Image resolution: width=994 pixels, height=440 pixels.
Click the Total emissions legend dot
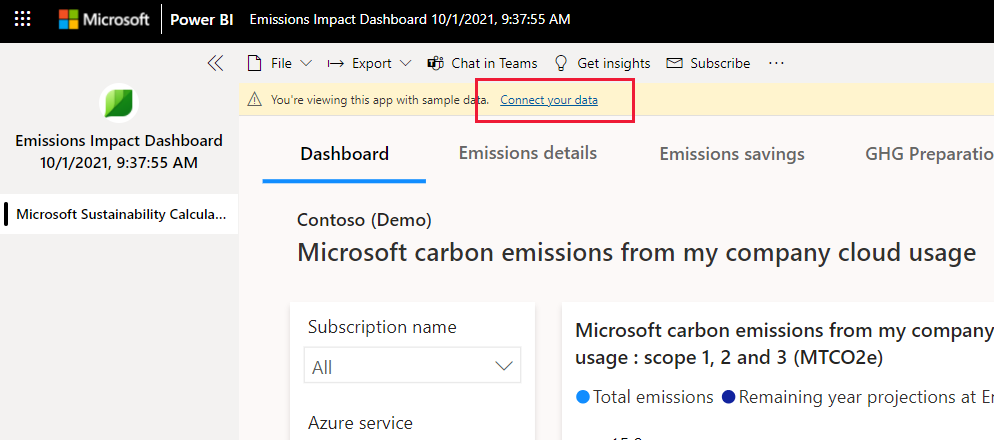click(x=583, y=398)
